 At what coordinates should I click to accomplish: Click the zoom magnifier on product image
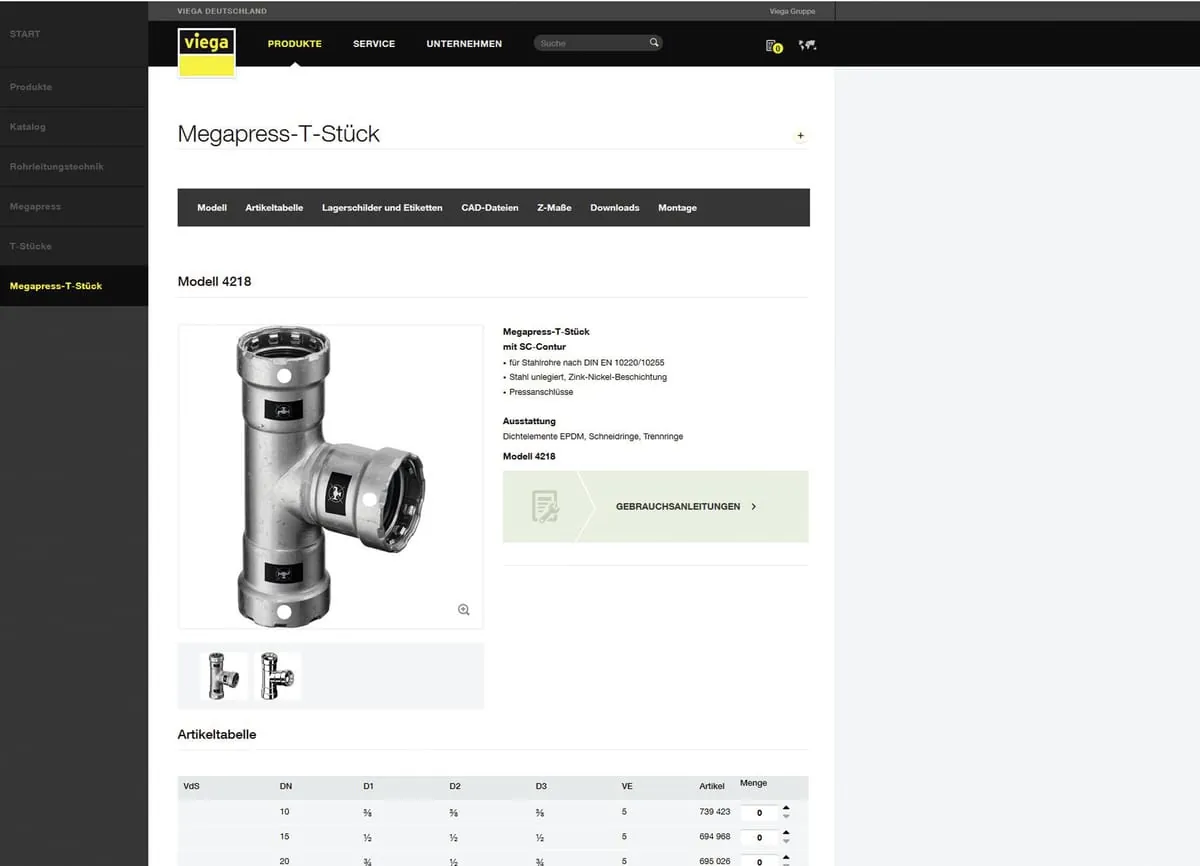coord(463,610)
